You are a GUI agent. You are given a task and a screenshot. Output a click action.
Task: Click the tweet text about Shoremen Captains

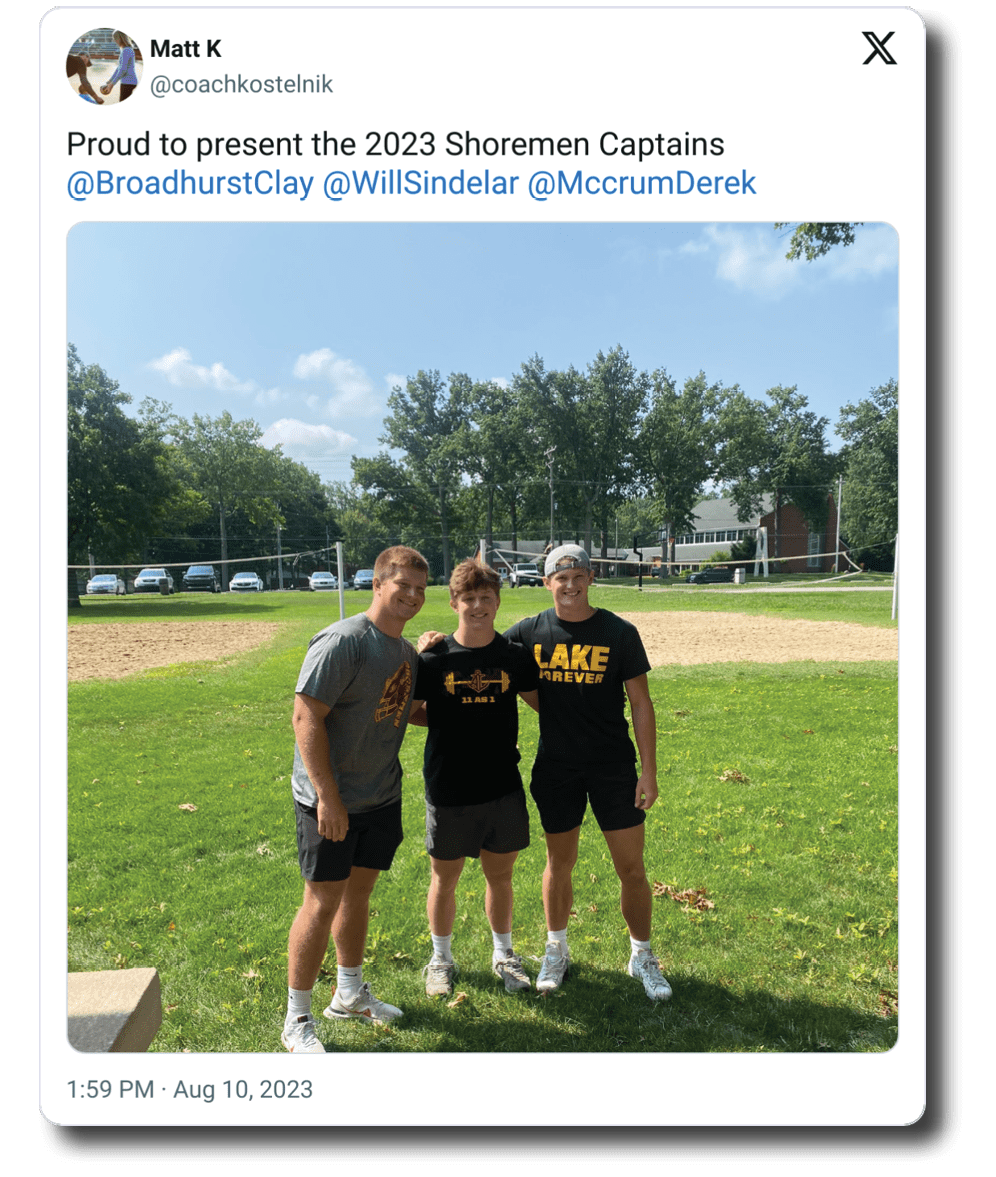tap(396, 144)
